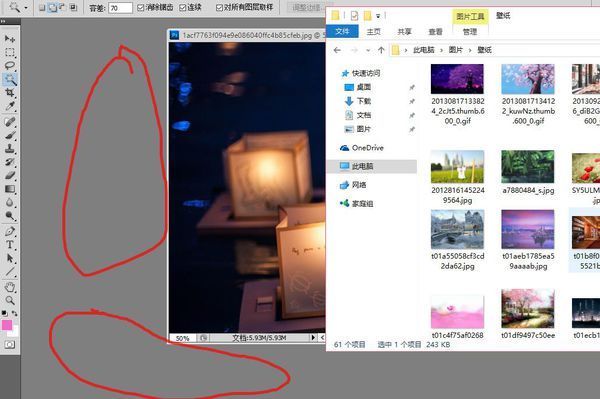The height and width of the screenshot is (399, 600).
Task: Reset default foreground and background colors
Action: click(x=4, y=313)
